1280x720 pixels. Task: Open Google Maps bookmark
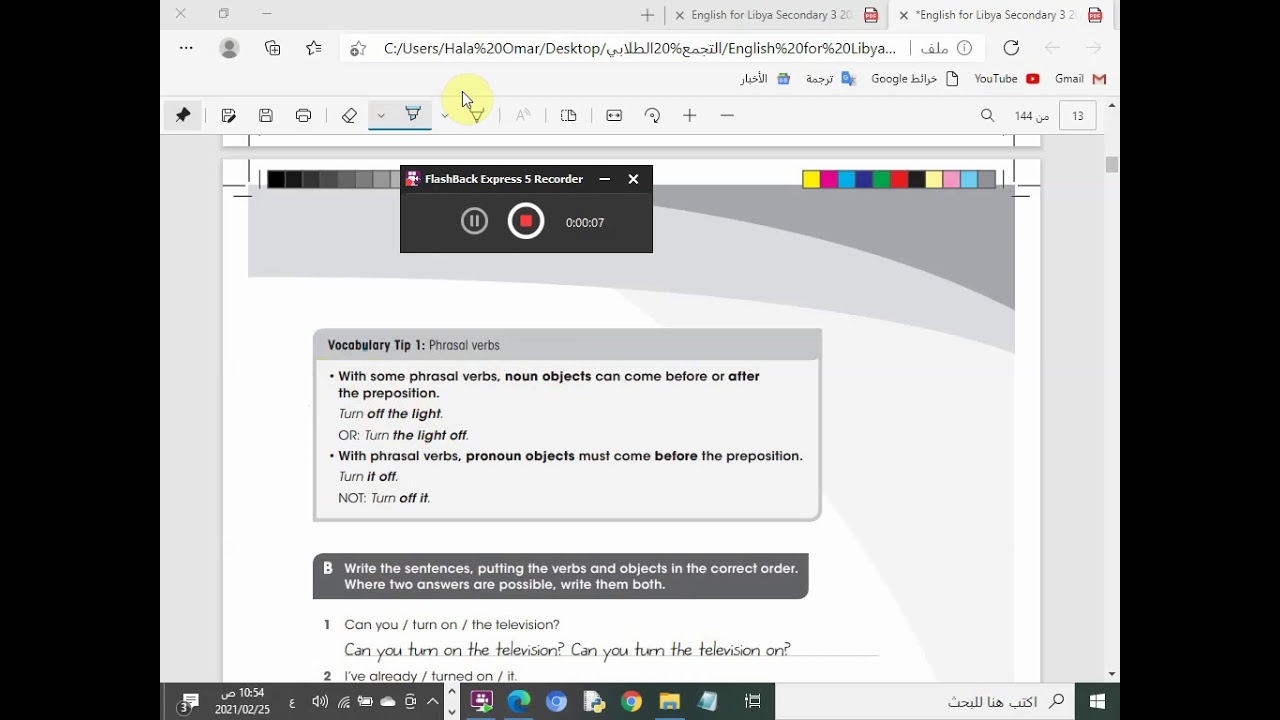pyautogui.click(x=915, y=79)
